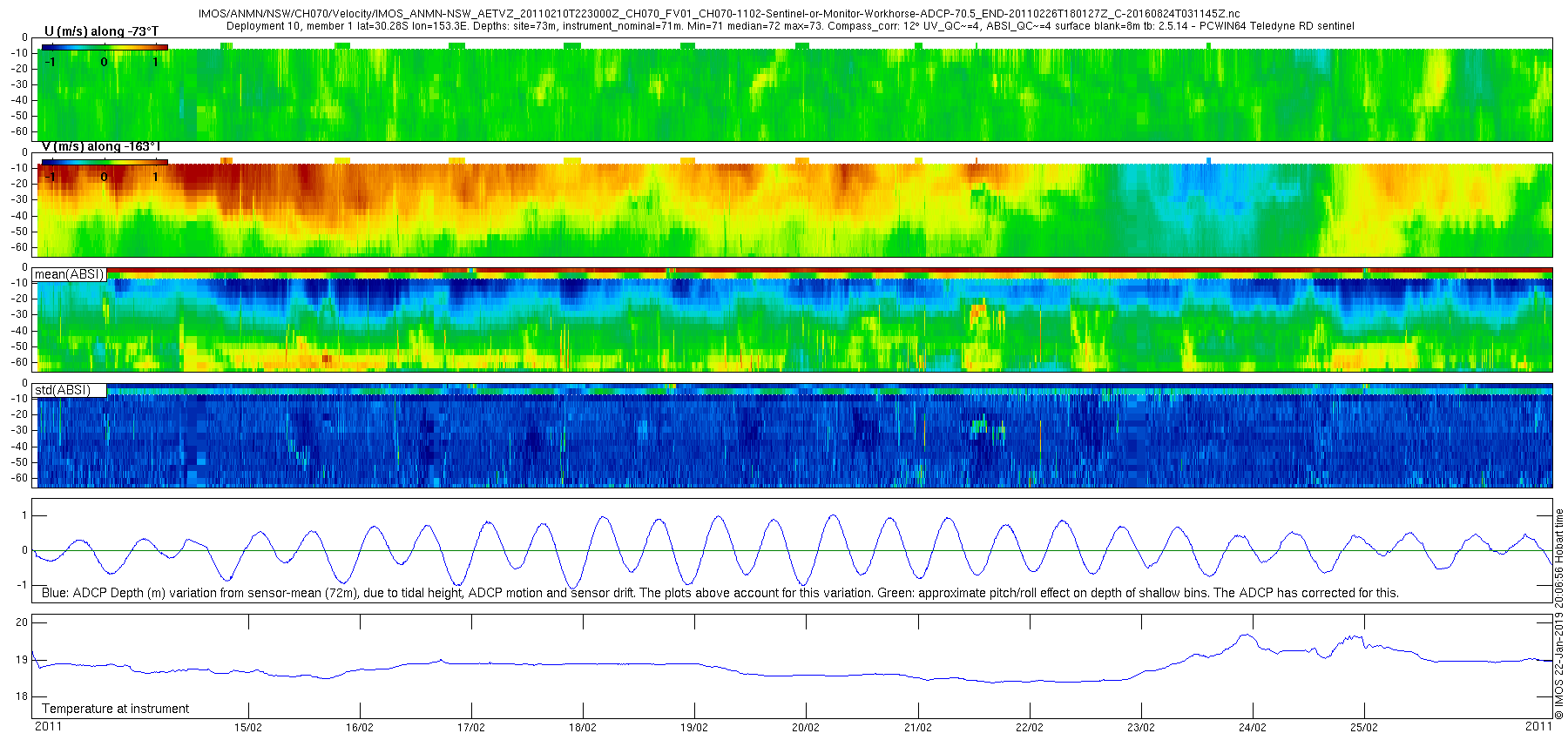Click the 'Temperature at instrument' label
This screenshot has width=1568, height=740.
tap(116, 709)
